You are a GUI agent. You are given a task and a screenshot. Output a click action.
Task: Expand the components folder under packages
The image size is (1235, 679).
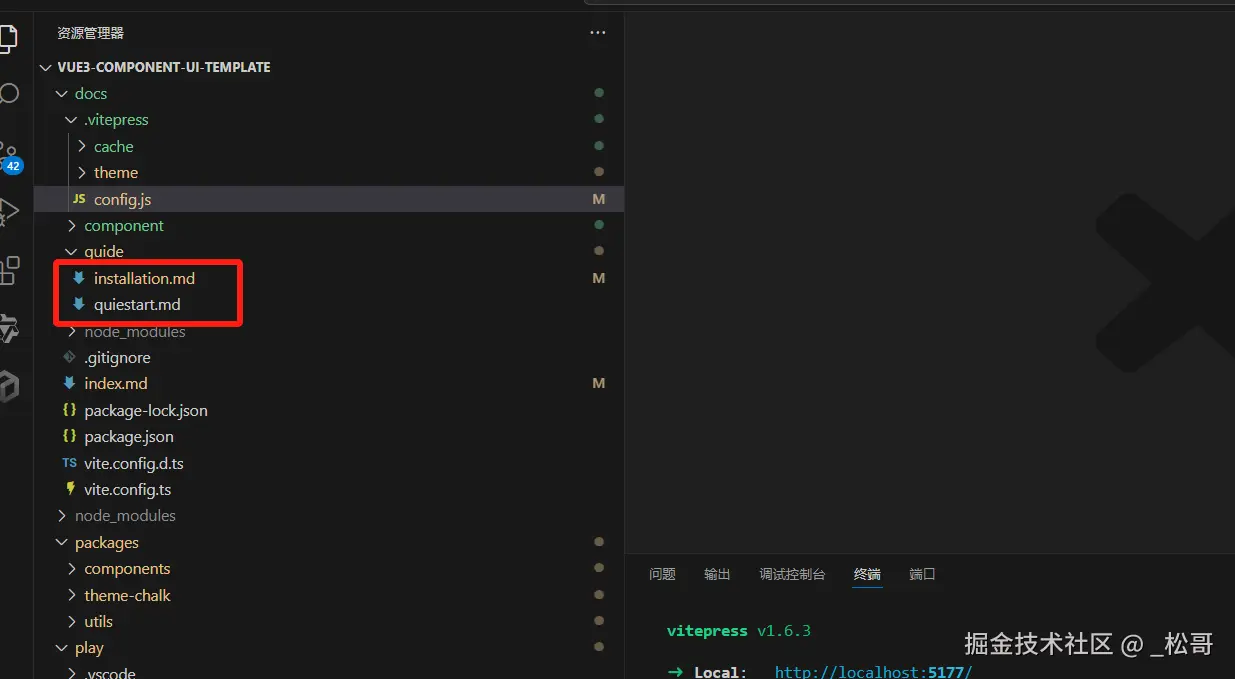pyautogui.click(x=72, y=568)
